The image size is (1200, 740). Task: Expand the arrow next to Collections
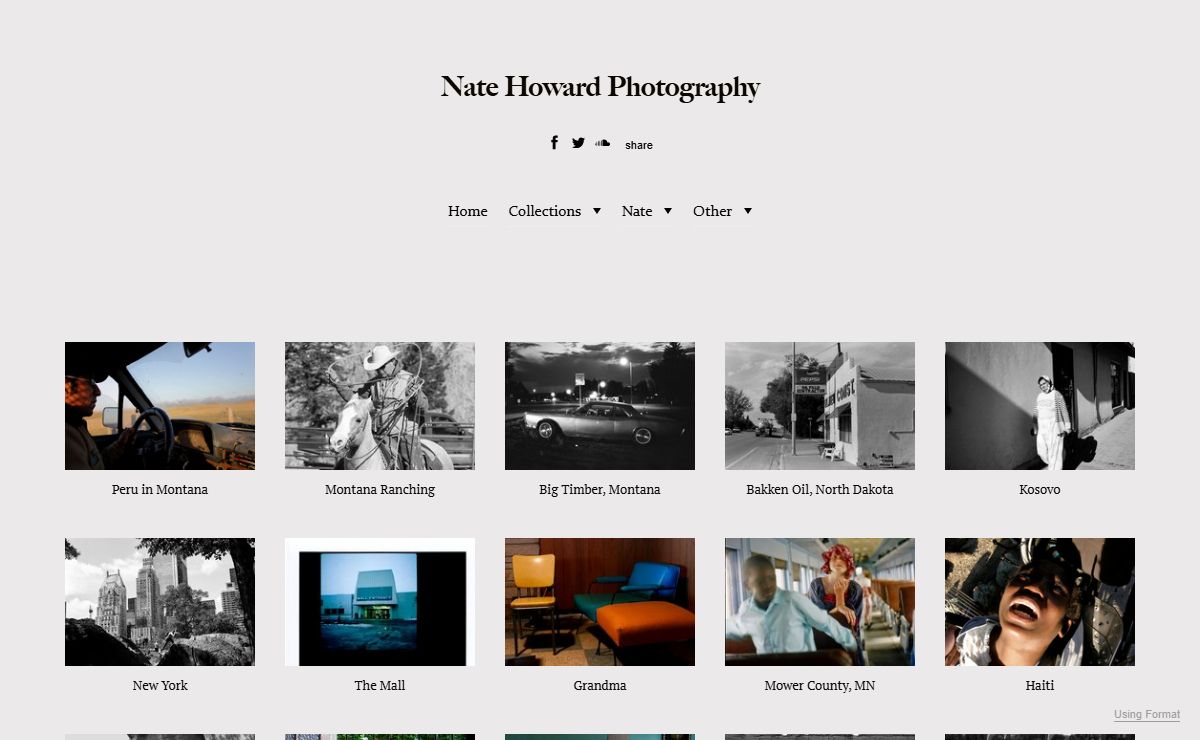(597, 211)
